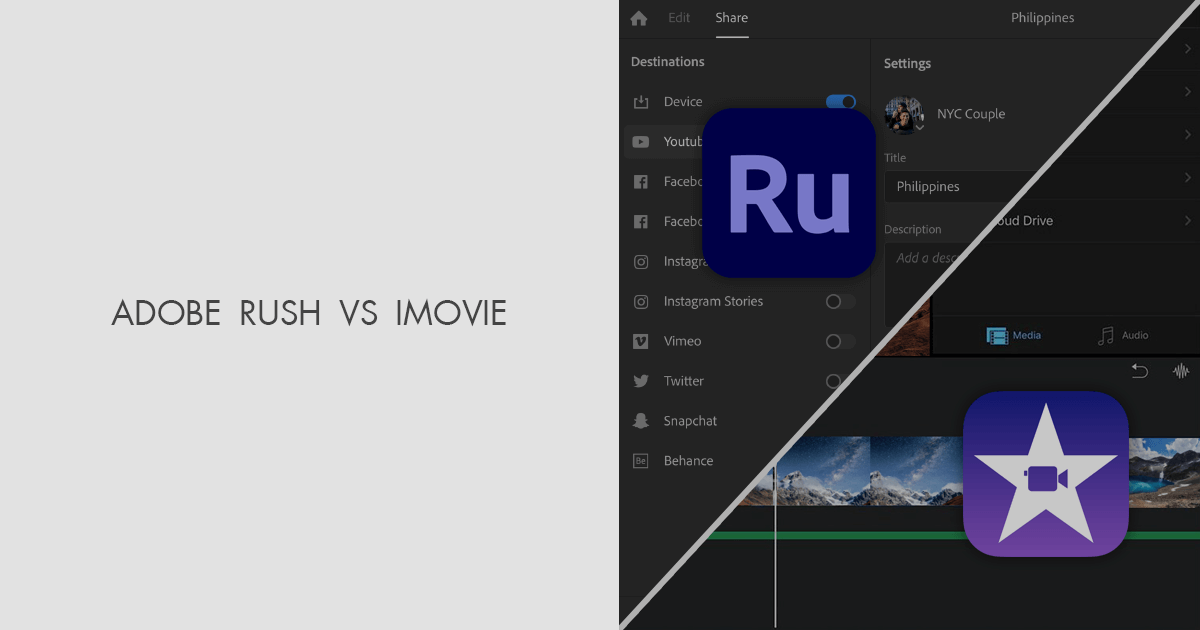The height and width of the screenshot is (630, 1200).
Task: Open the audio waveform display icon
Action: (x=1181, y=371)
